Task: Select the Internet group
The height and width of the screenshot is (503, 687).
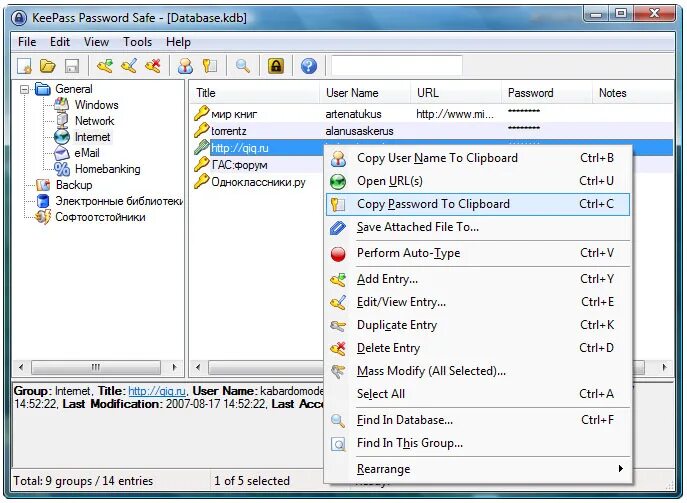Action: pyautogui.click(x=92, y=137)
